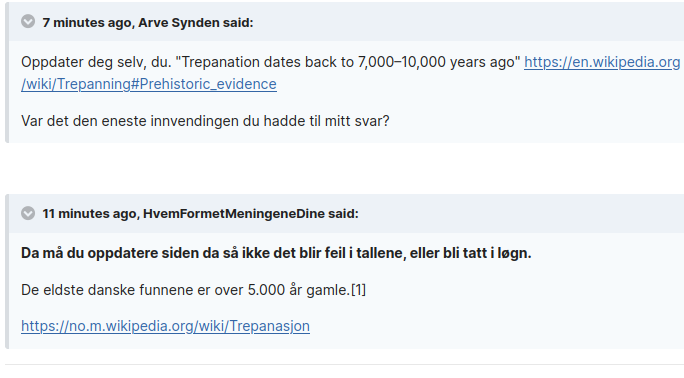Viewport: 684px width, 378px height.
Task: Click the bold "Da må du oppdatere siden" line
Action: tap(276, 253)
